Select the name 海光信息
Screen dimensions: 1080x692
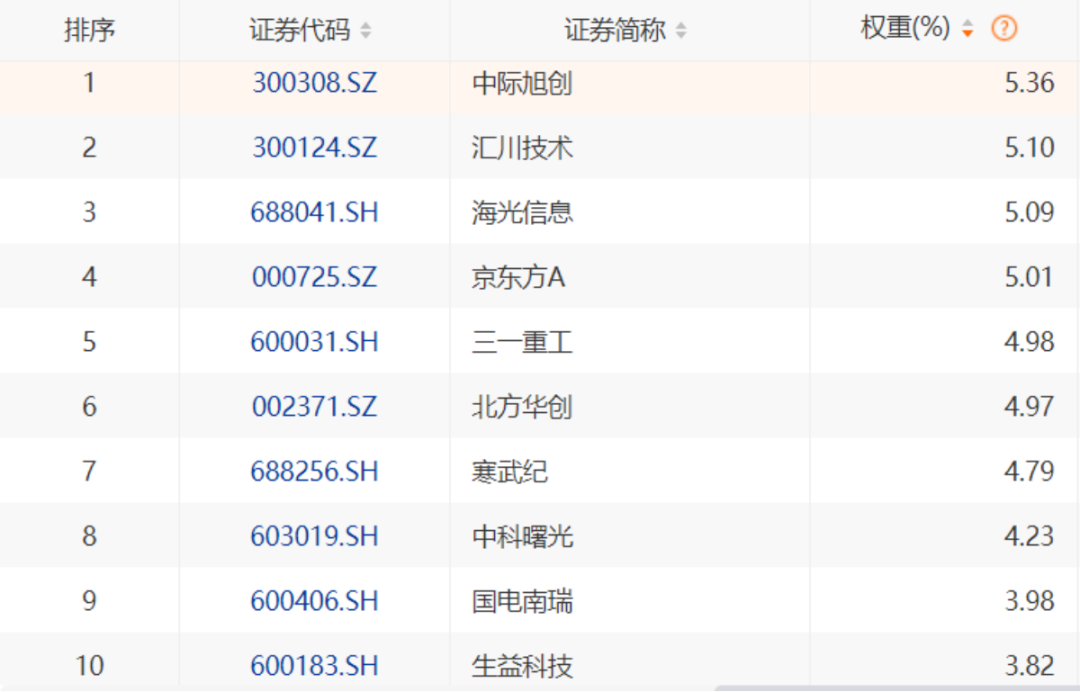tap(523, 213)
